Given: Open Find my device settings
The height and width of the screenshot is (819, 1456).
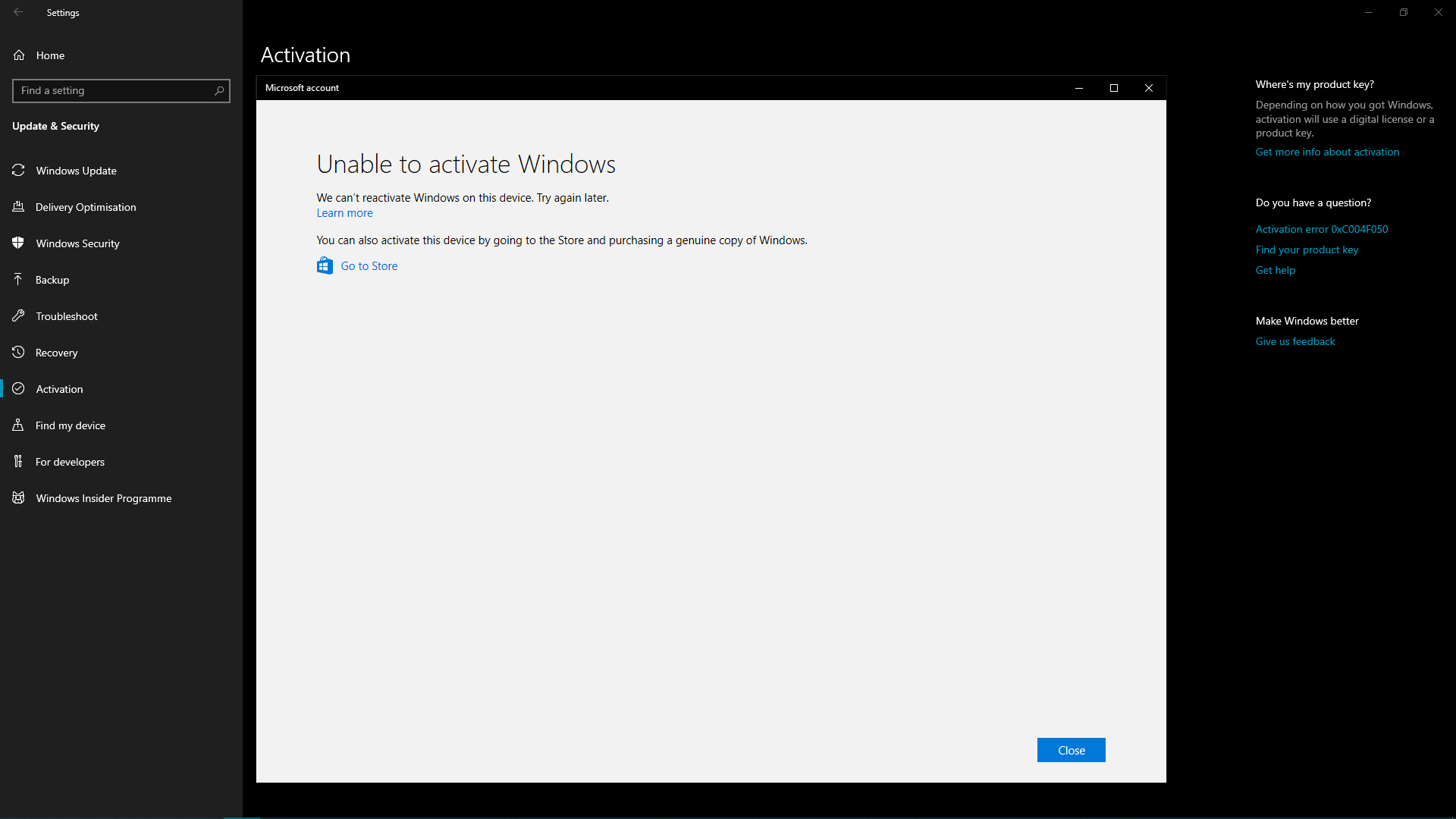Looking at the screenshot, I should 121,425.
